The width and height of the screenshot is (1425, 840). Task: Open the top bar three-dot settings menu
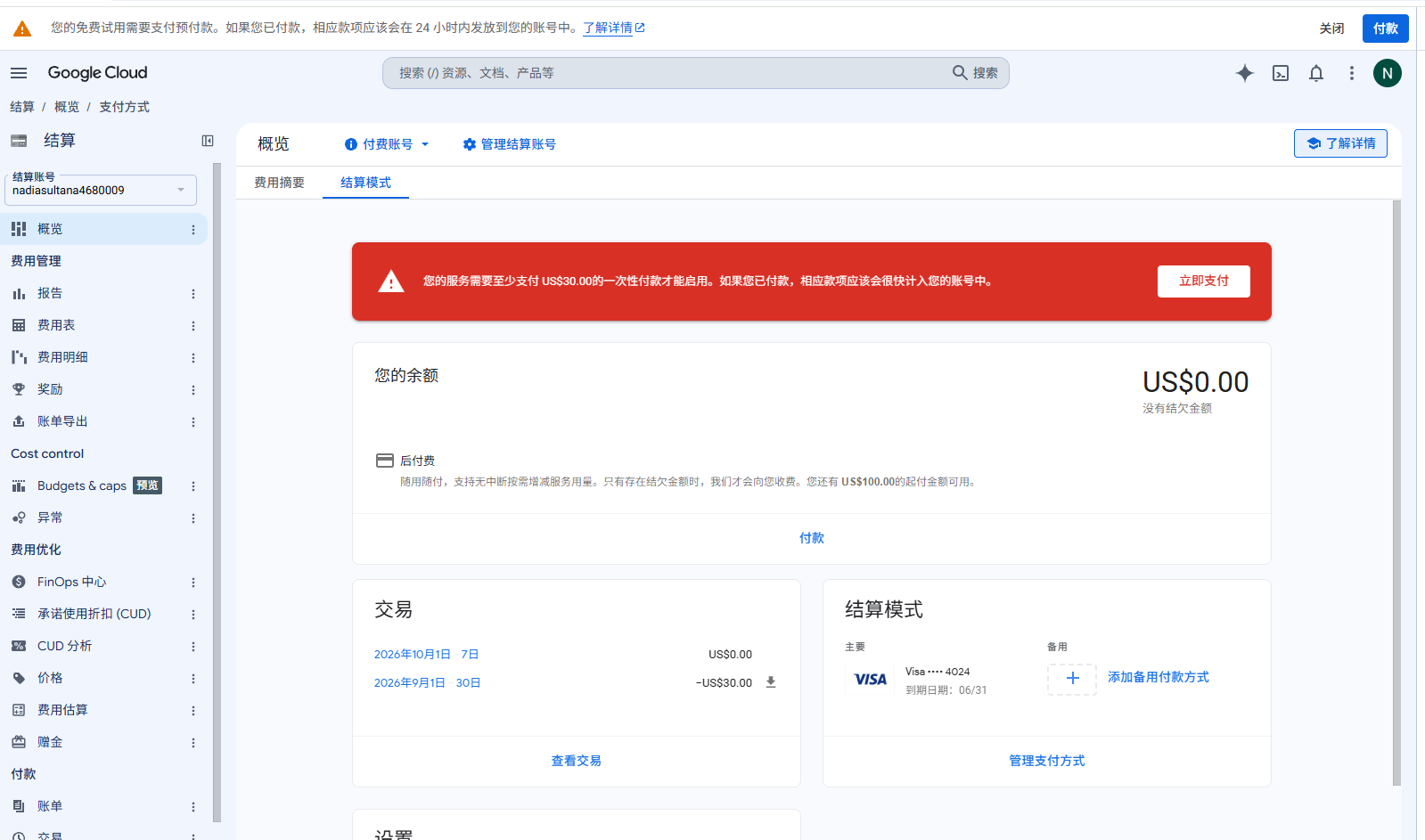click(x=1352, y=73)
